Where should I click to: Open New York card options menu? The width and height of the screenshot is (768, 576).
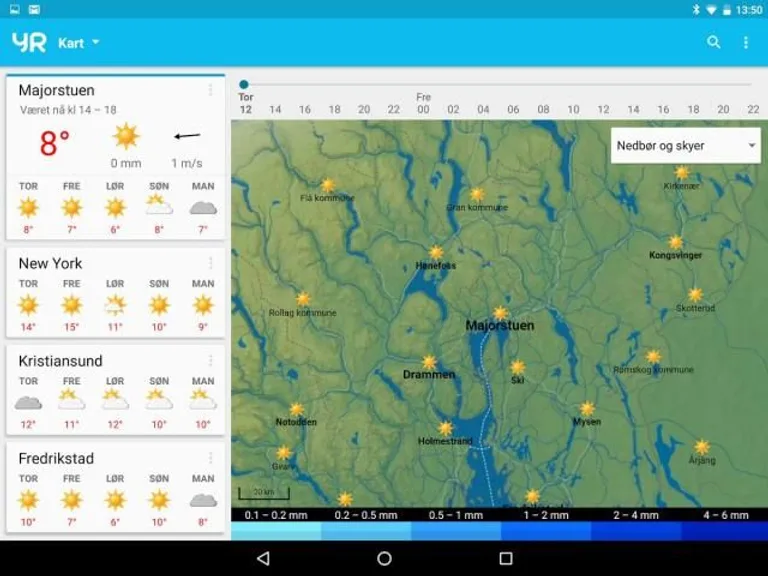tap(210, 263)
